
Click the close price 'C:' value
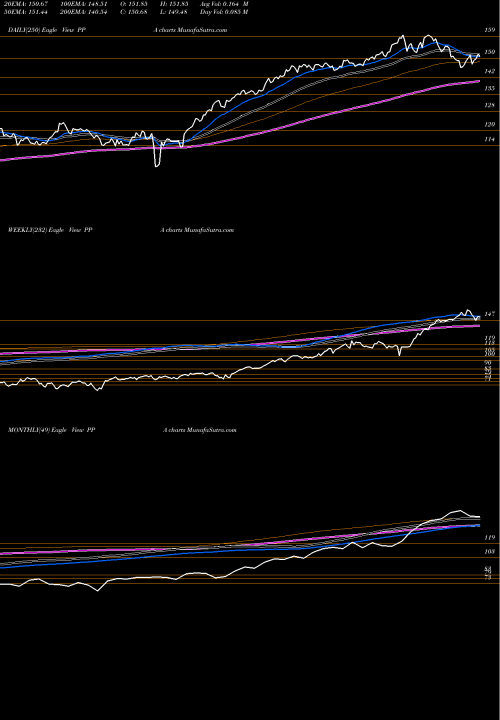(138, 12)
